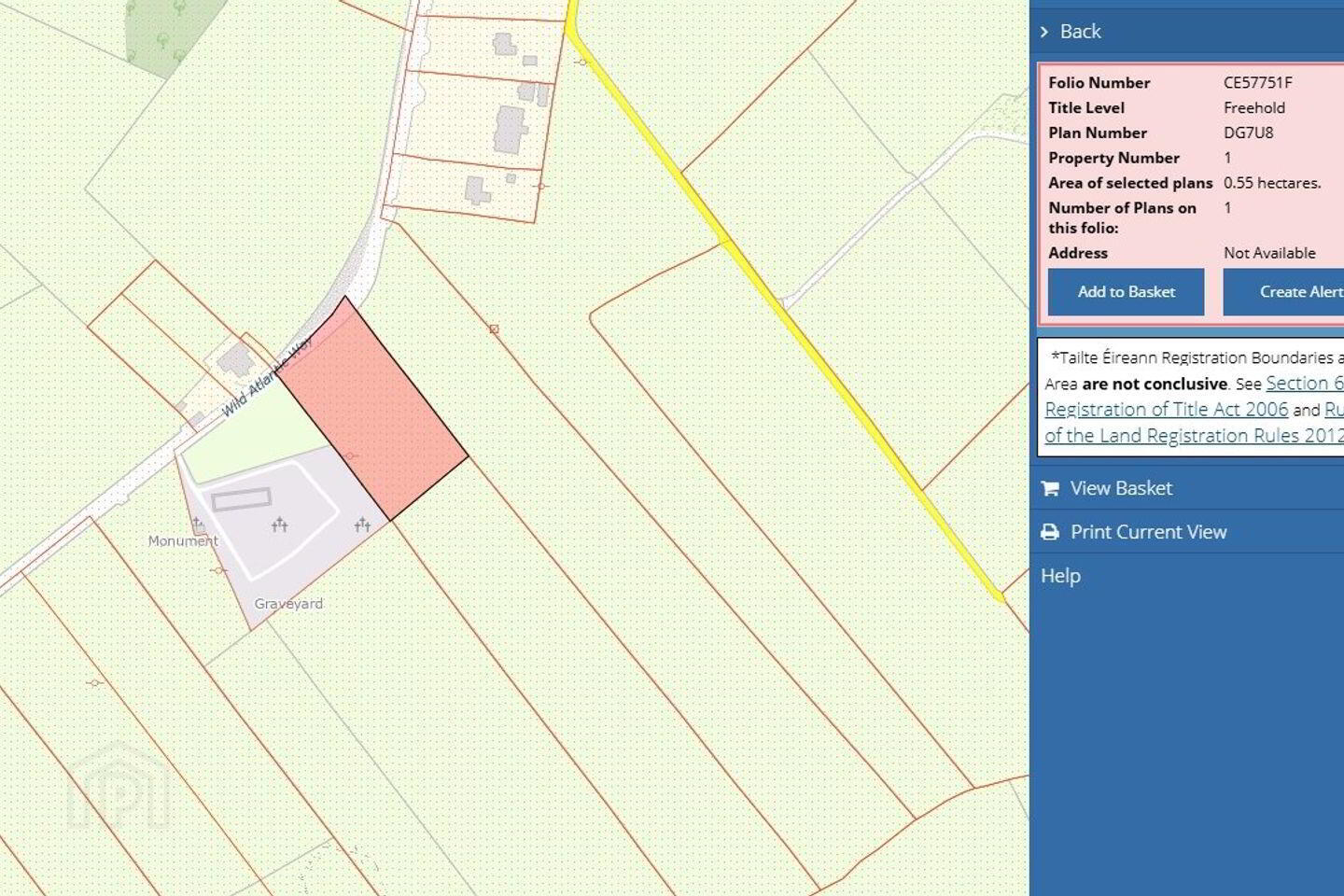Viewport: 1344px width, 896px height.
Task: Open Registration of Title Act 2006 link
Action: coord(1166,409)
